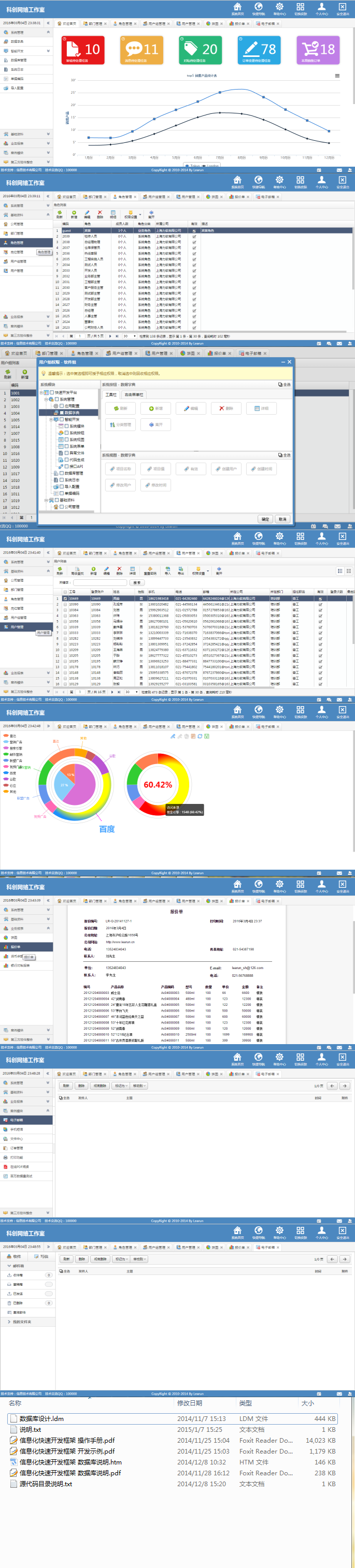
Task: Click 修改时间 view button in dialog
Action: click(156, 485)
